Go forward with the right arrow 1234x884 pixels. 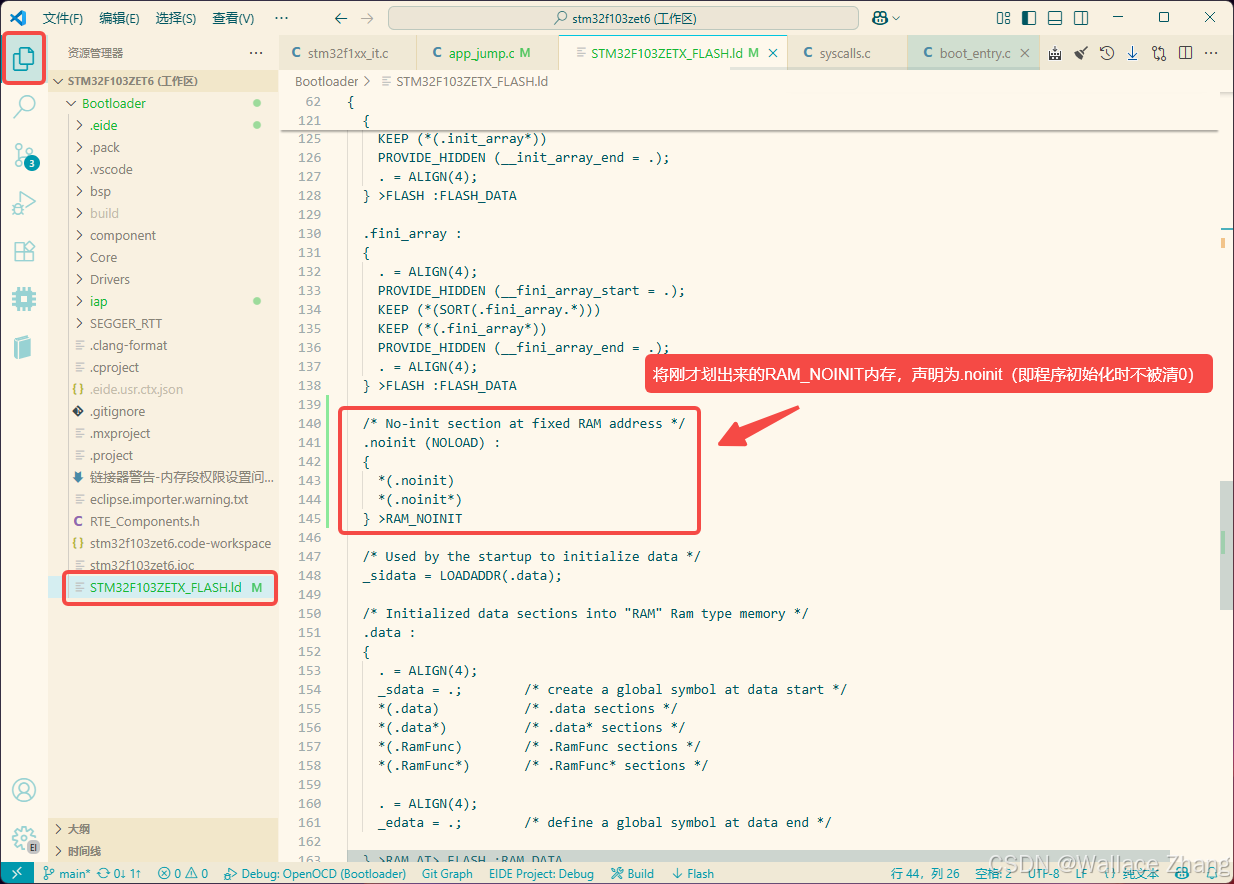[x=367, y=18]
